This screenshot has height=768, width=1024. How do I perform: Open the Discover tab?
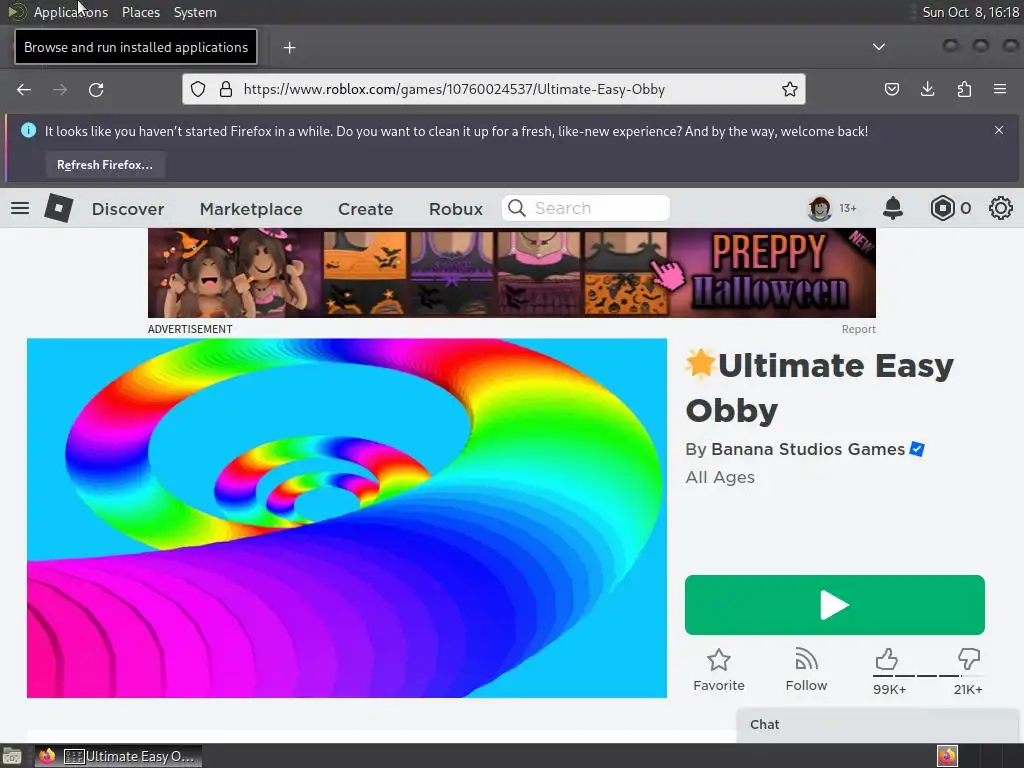click(x=128, y=209)
